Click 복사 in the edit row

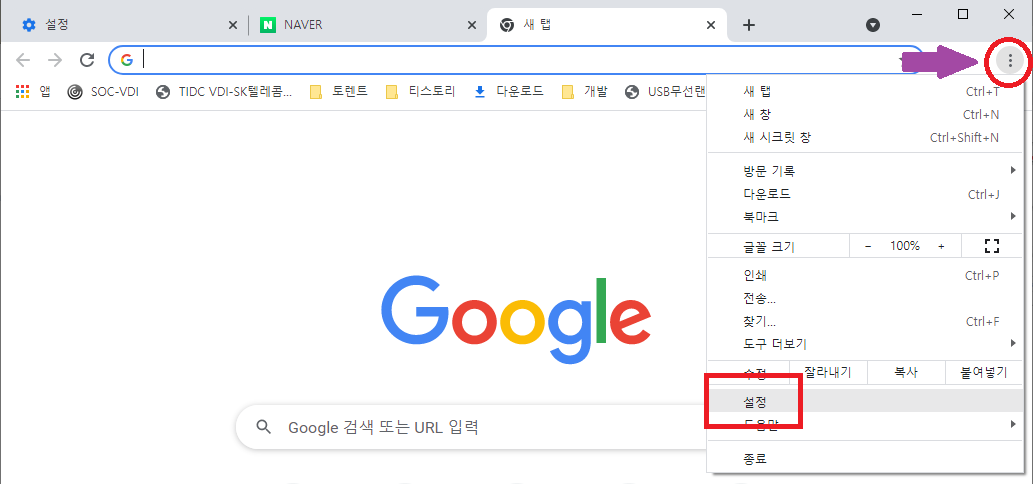tap(906, 373)
